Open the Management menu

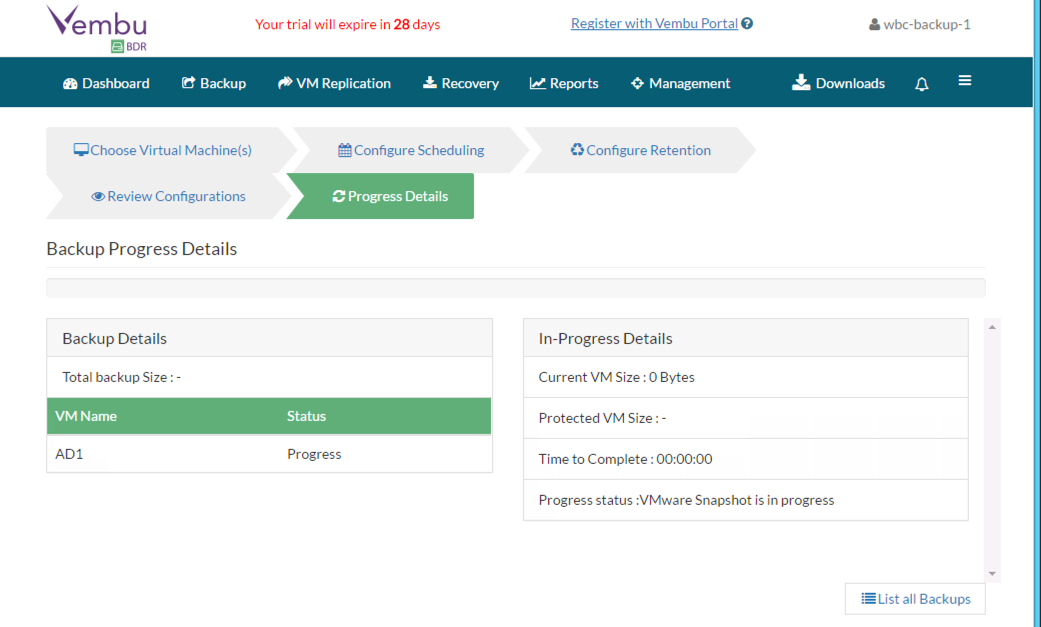(680, 84)
